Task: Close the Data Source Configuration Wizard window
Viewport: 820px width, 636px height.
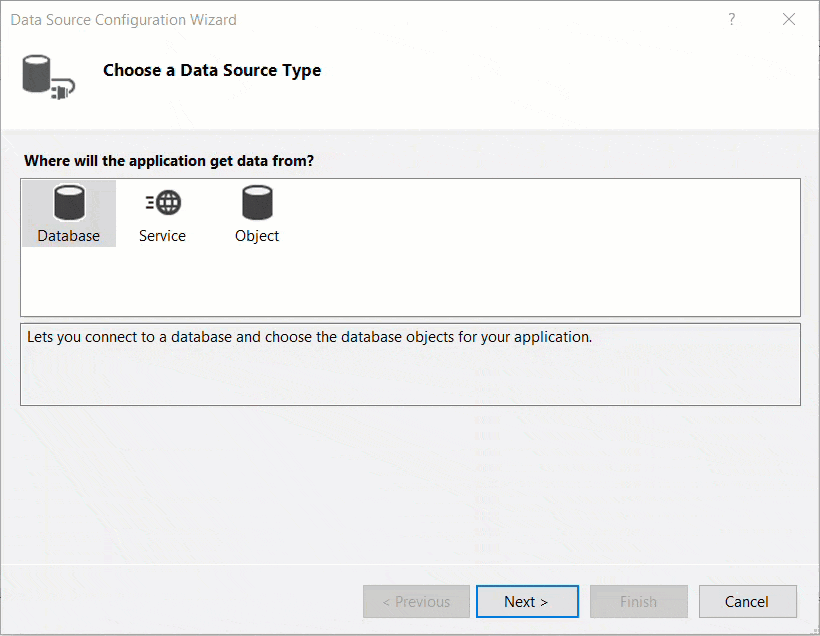Action: coord(789,19)
